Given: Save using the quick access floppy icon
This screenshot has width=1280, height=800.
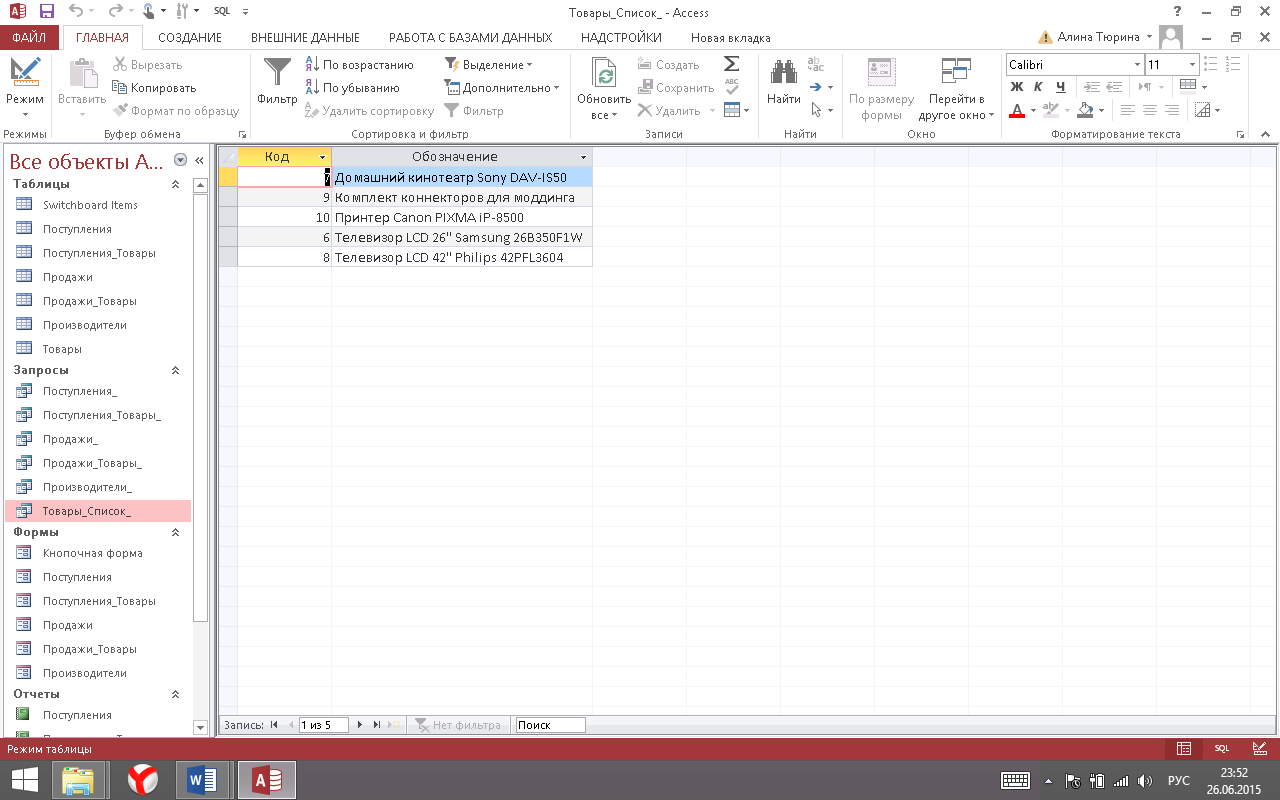Looking at the screenshot, I should click(x=47, y=12).
